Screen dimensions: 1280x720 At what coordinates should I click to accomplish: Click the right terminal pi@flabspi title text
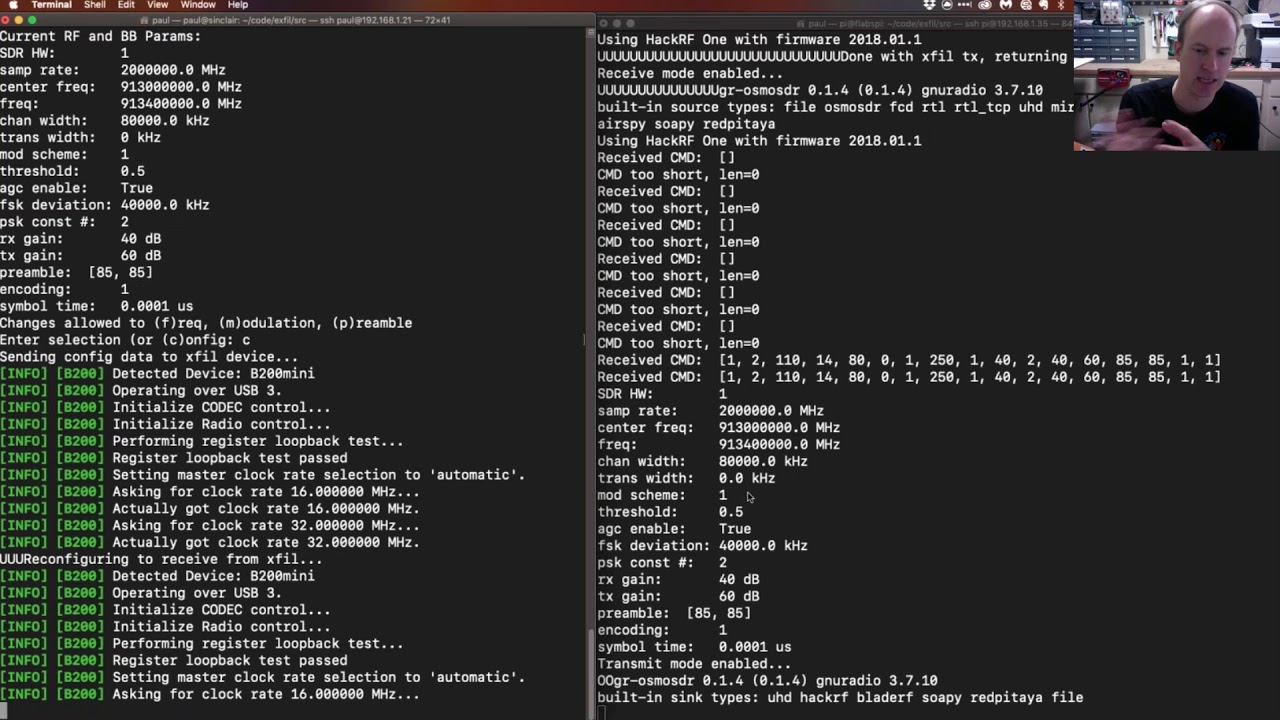[x=938, y=23]
